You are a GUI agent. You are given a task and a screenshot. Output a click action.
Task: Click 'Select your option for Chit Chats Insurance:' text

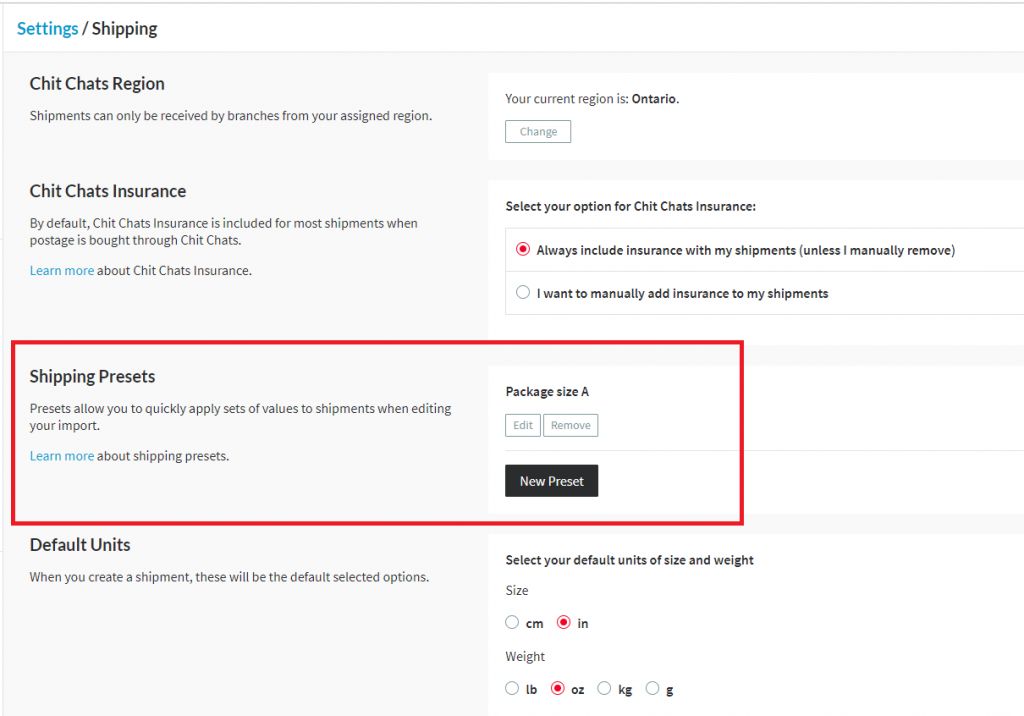630,206
